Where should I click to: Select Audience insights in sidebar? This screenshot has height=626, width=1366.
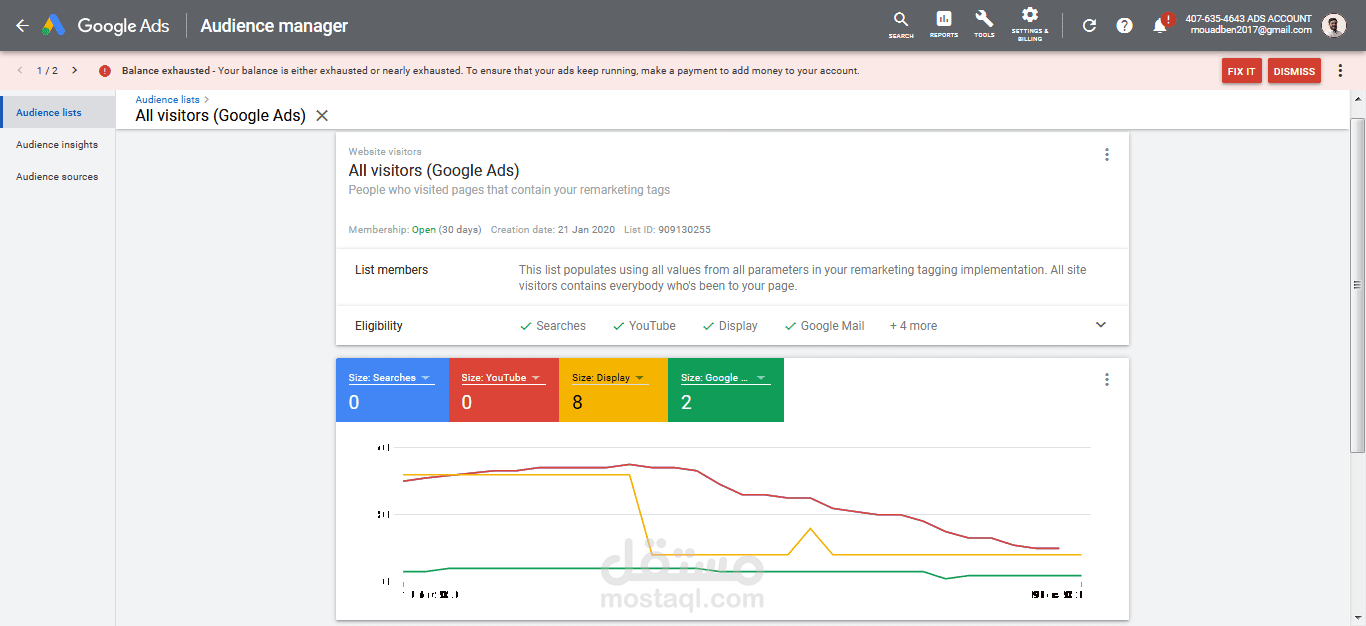[58, 144]
